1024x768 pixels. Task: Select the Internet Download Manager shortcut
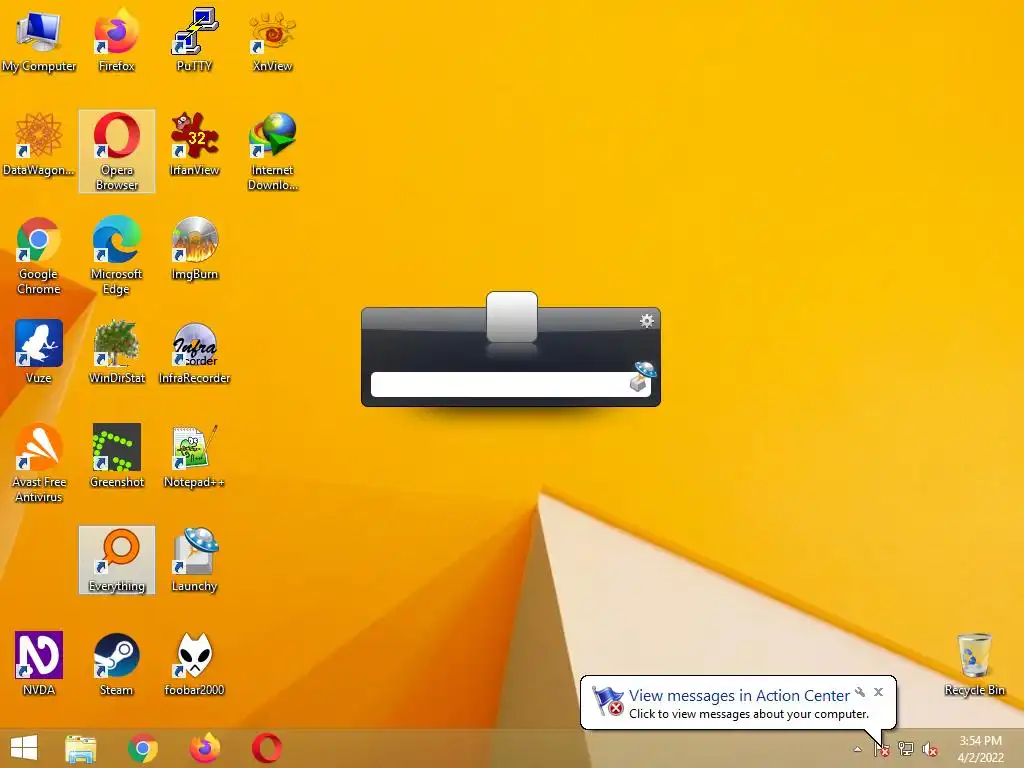[272, 152]
